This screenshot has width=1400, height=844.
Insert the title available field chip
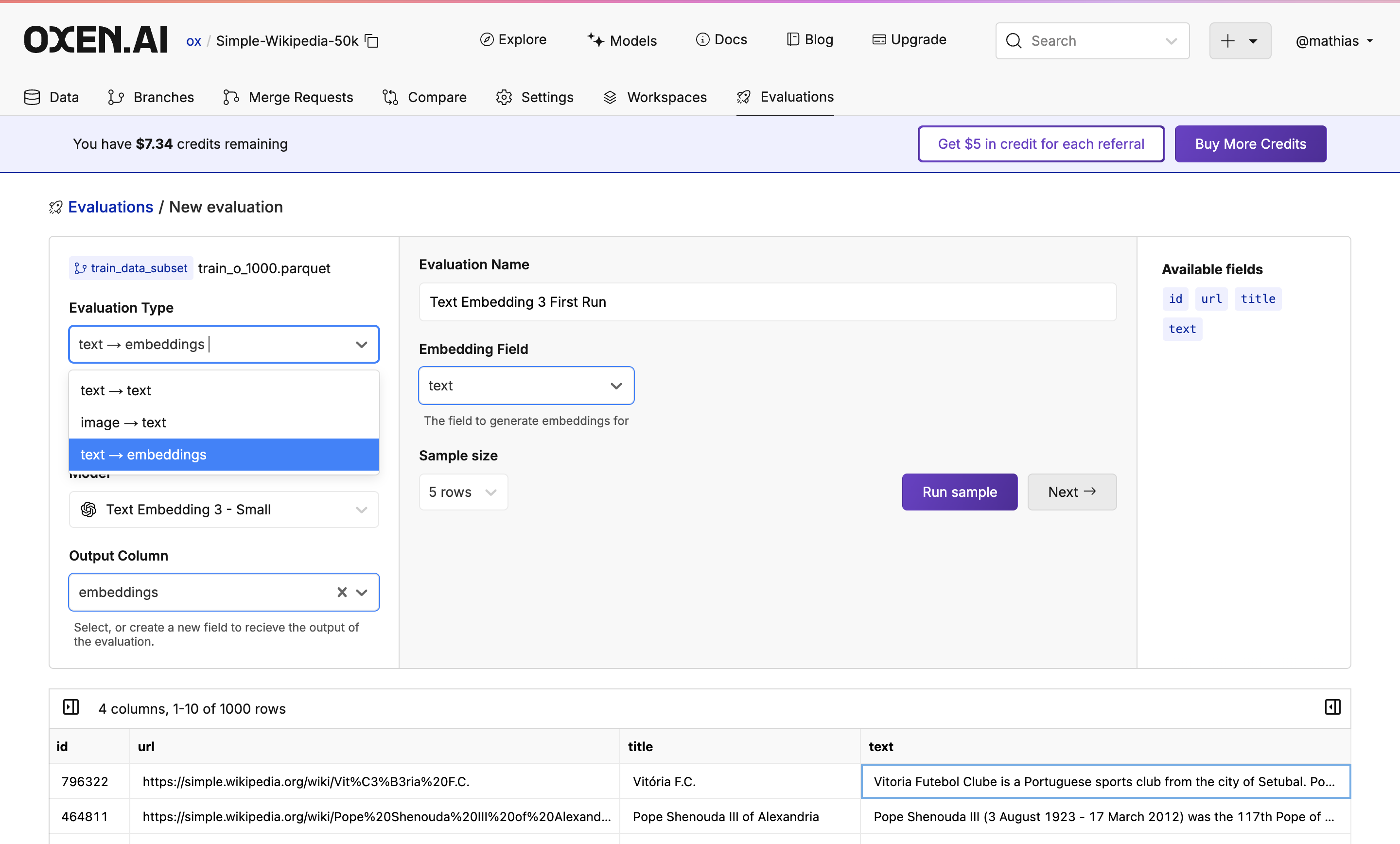click(1258, 299)
